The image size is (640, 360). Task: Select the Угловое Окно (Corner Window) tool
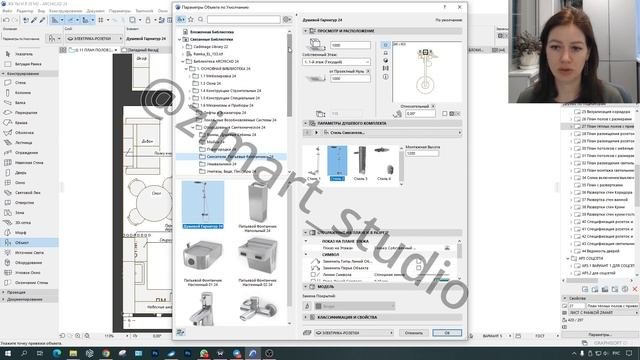pyautogui.click(x=28, y=273)
